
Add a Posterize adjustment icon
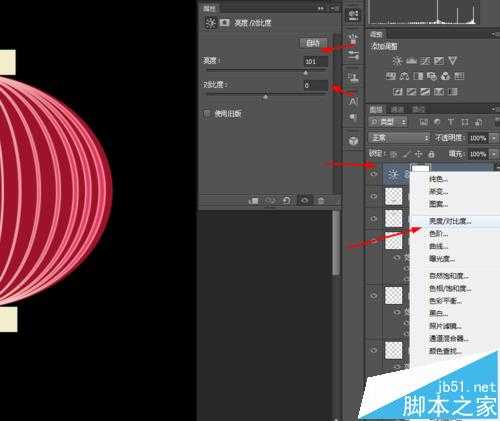pos(411,91)
